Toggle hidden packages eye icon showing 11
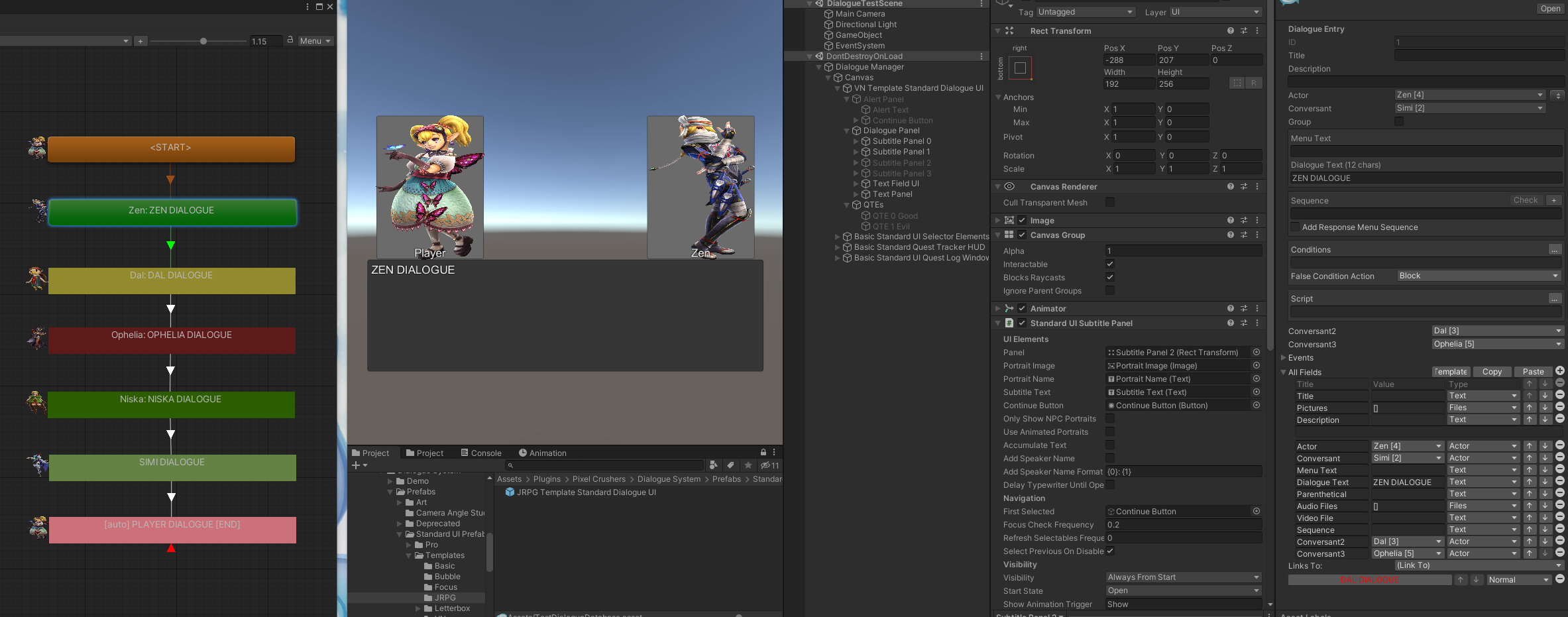Viewport: 1568px width, 617px height. 769,465
